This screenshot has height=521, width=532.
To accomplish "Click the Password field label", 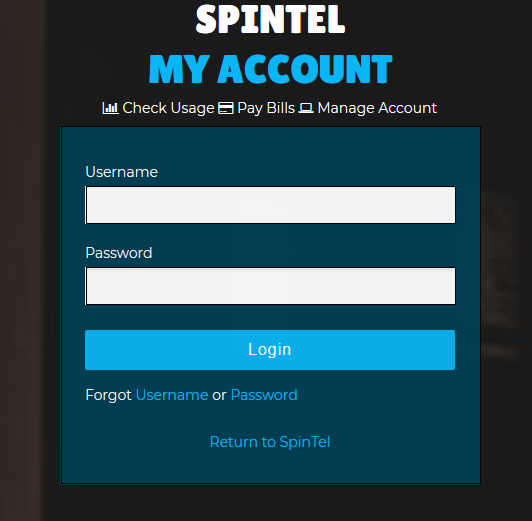I will tap(119, 253).
